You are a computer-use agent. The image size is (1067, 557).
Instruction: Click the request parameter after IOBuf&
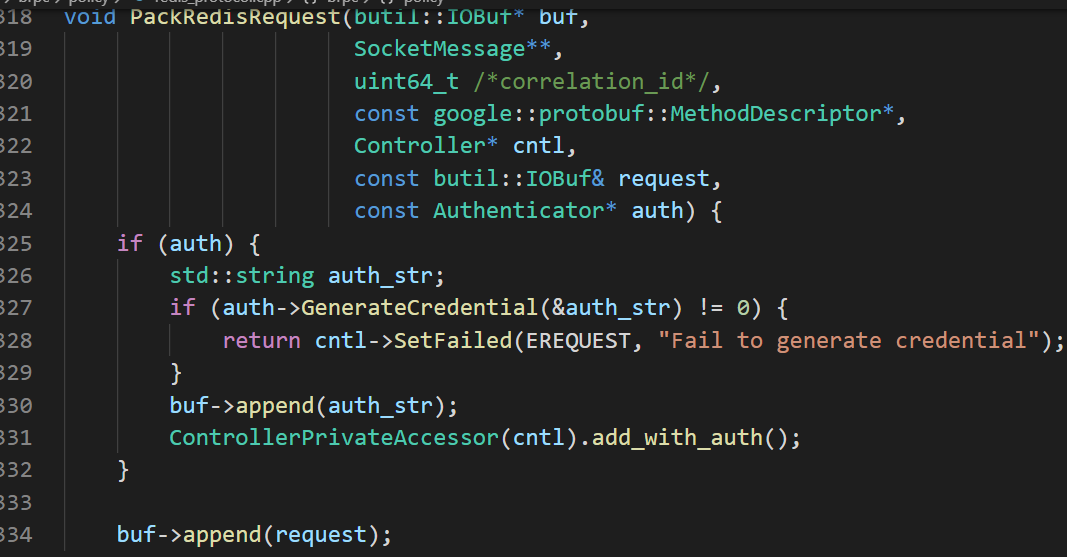click(x=663, y=179)
